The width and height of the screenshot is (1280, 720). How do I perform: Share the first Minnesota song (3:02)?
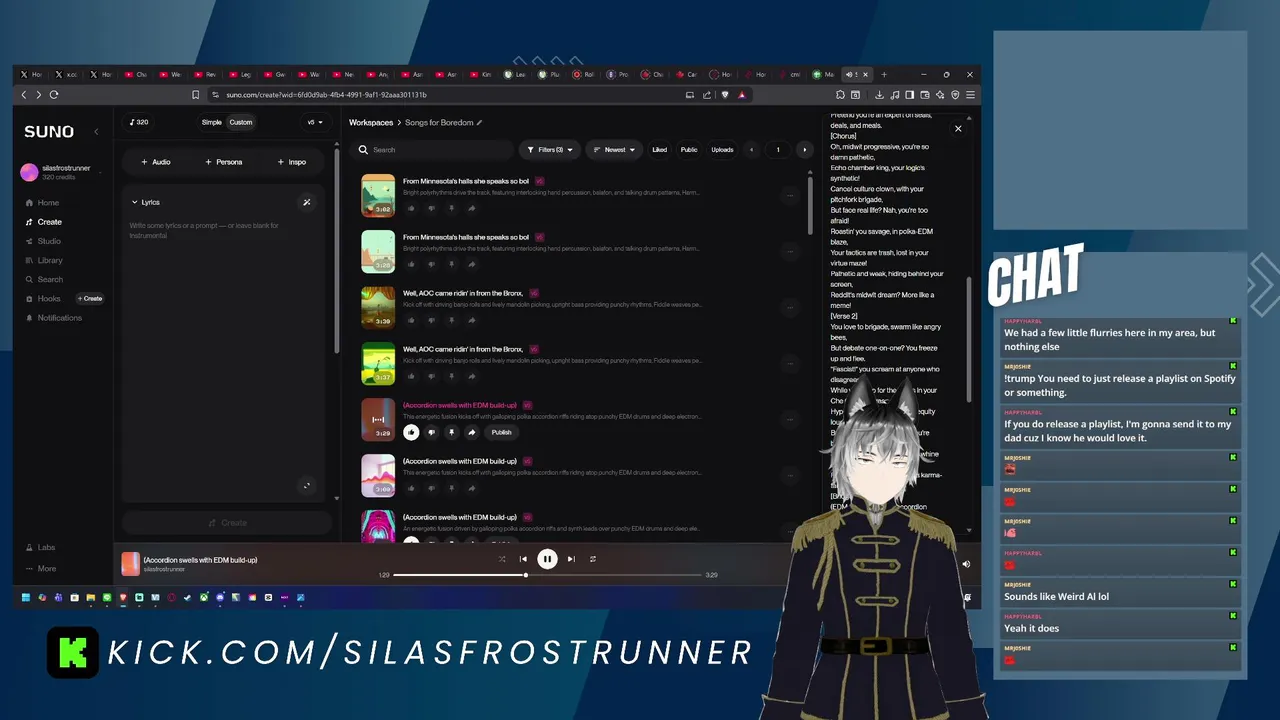pyautogui.click(x=471, y=208)
